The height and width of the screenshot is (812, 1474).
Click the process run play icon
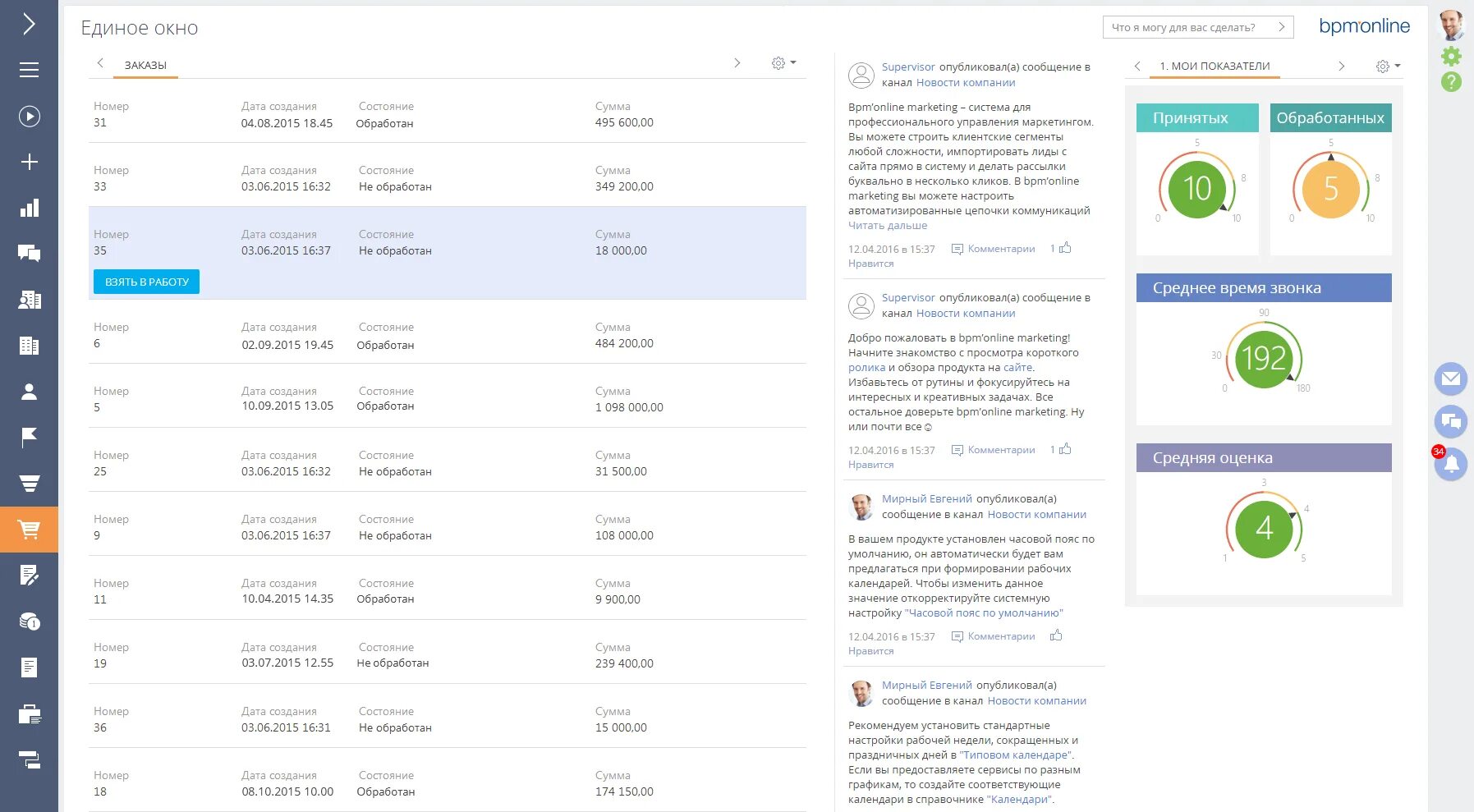tap(29, 117)
